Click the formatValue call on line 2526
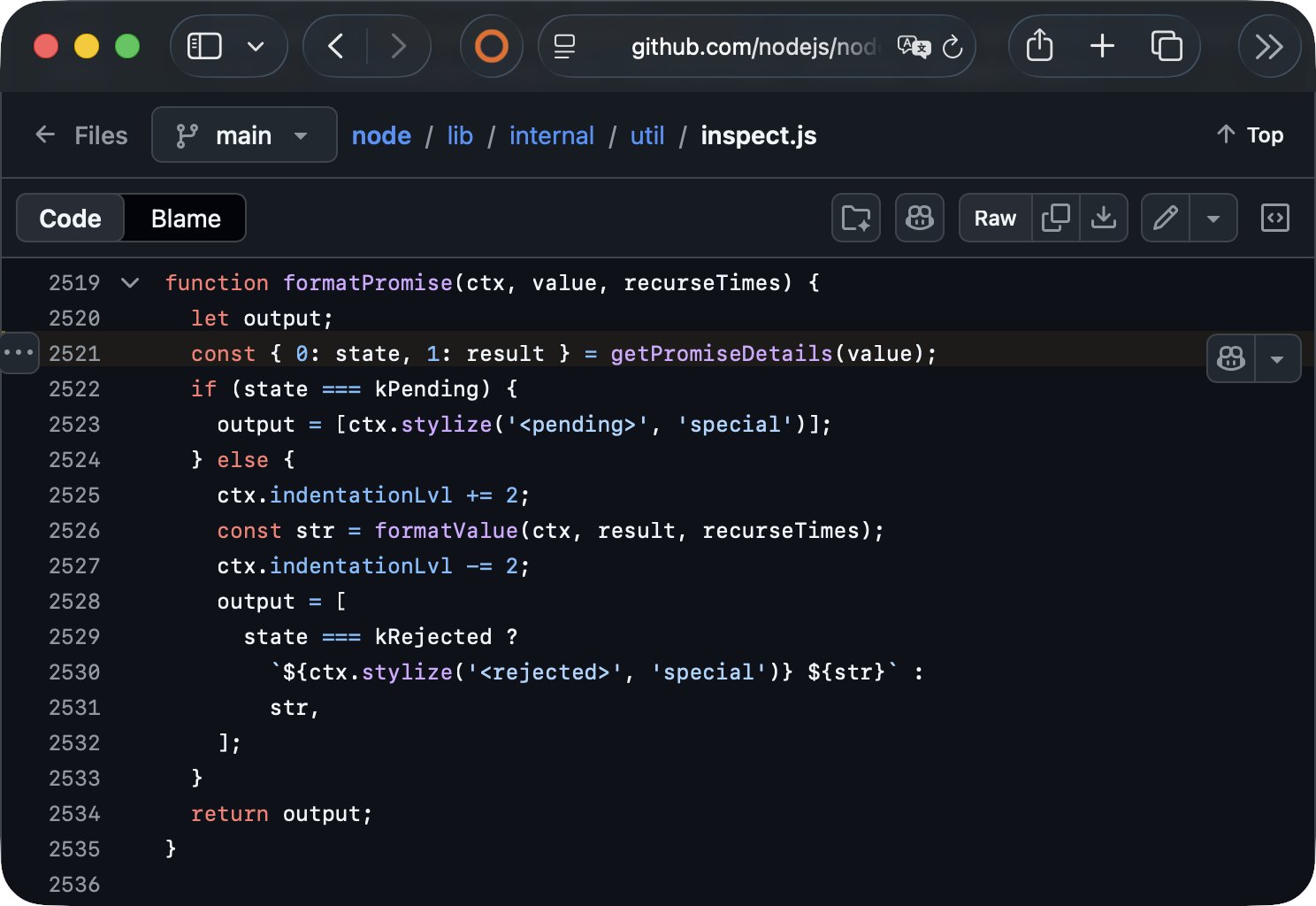 pos(447,531)
